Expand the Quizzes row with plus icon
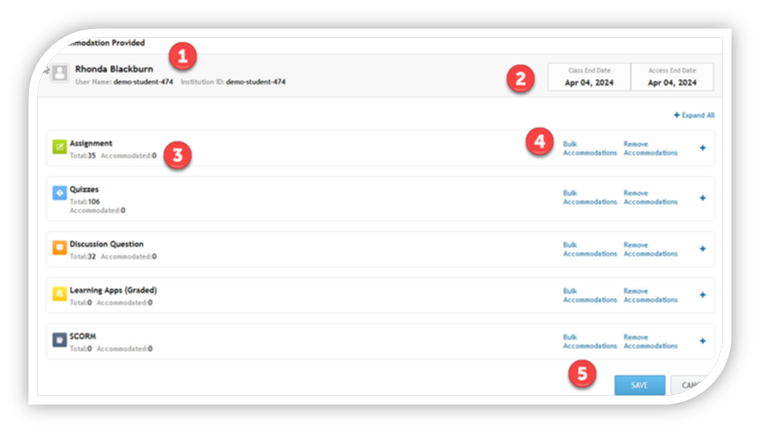The width and height of the screenshot is (761, 433). [x=702, y=197]
